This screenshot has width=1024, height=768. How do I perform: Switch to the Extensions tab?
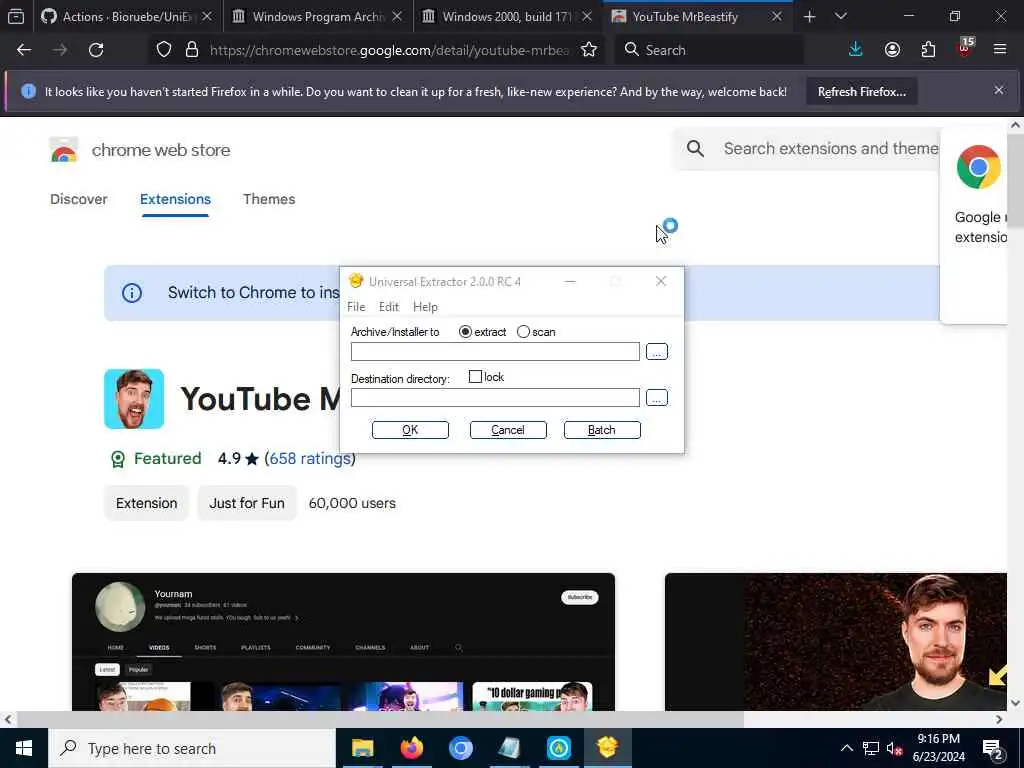(x=175, y=199)
